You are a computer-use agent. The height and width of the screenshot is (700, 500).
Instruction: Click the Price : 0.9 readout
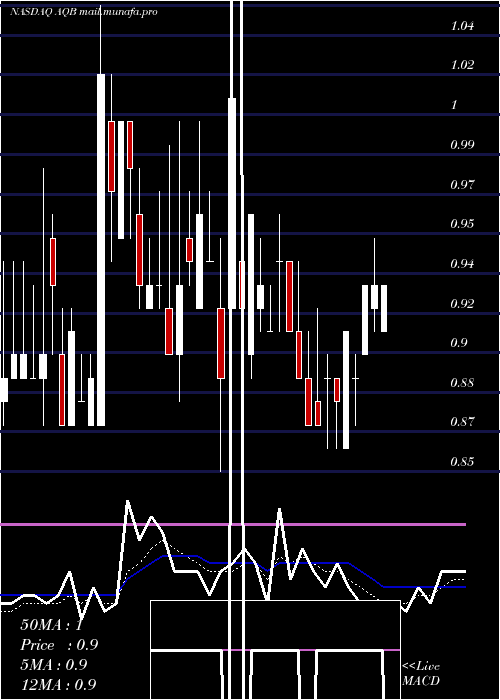(x=59, y=645)
